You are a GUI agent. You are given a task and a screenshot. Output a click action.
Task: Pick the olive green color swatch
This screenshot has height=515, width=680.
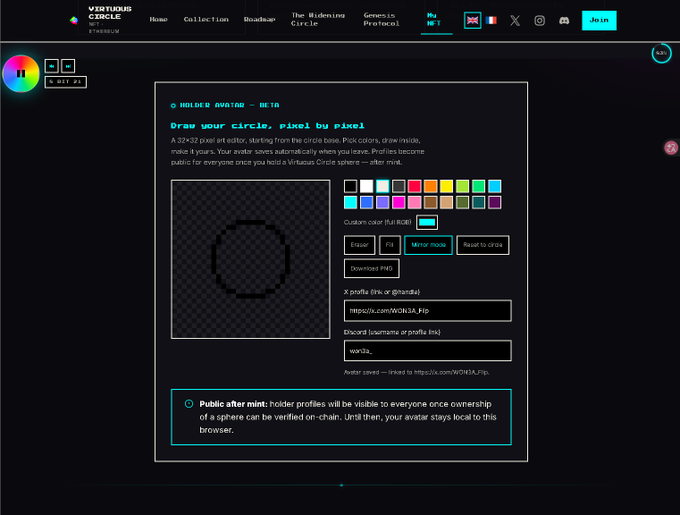tap(462, 202)
